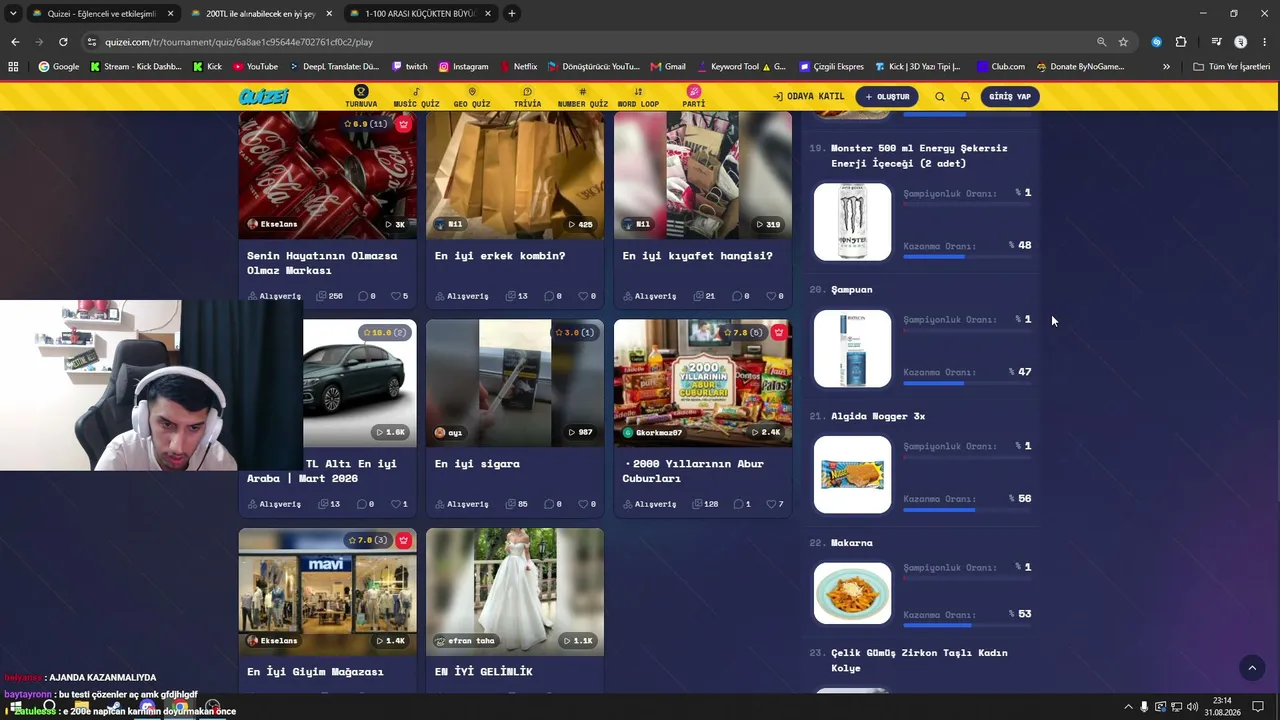
Task: Click the crown badge on the Abur Cuburları card
Action: tap(778, 332)
